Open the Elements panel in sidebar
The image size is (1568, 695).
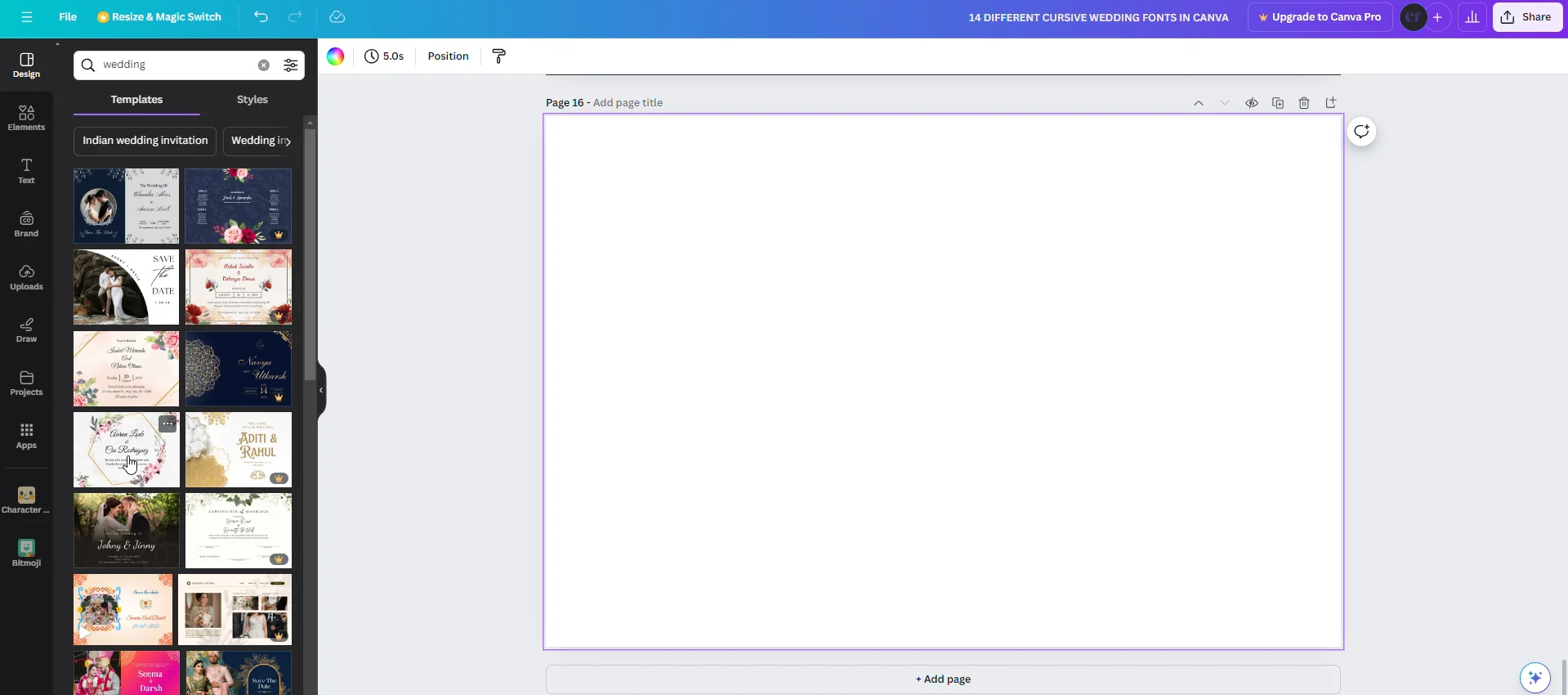(26, 118)
